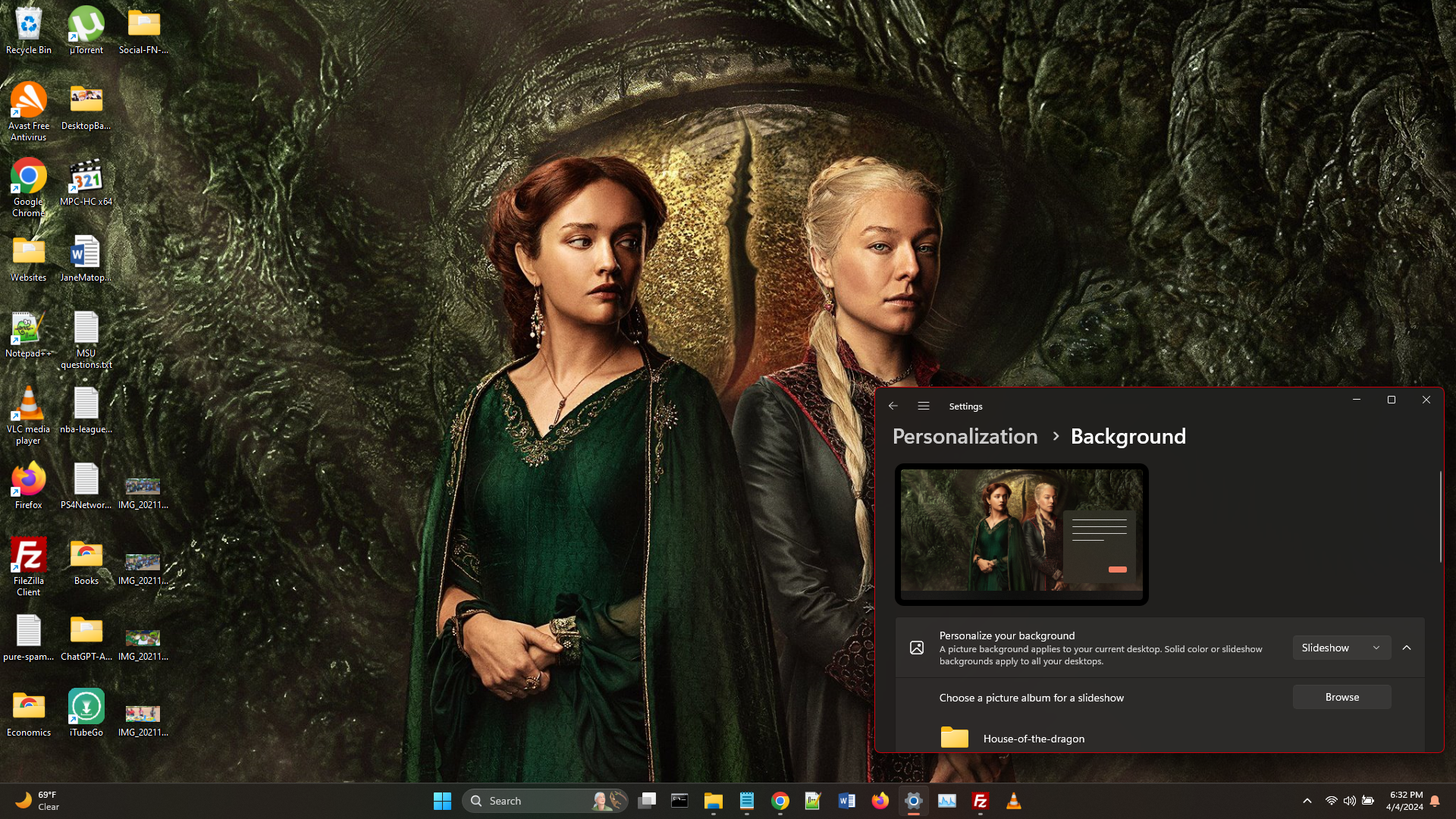The height and width of the screenshot is (819, 1456).
Task: Open Avast Free Antivirus shortcut
Action: coord(29,111)
